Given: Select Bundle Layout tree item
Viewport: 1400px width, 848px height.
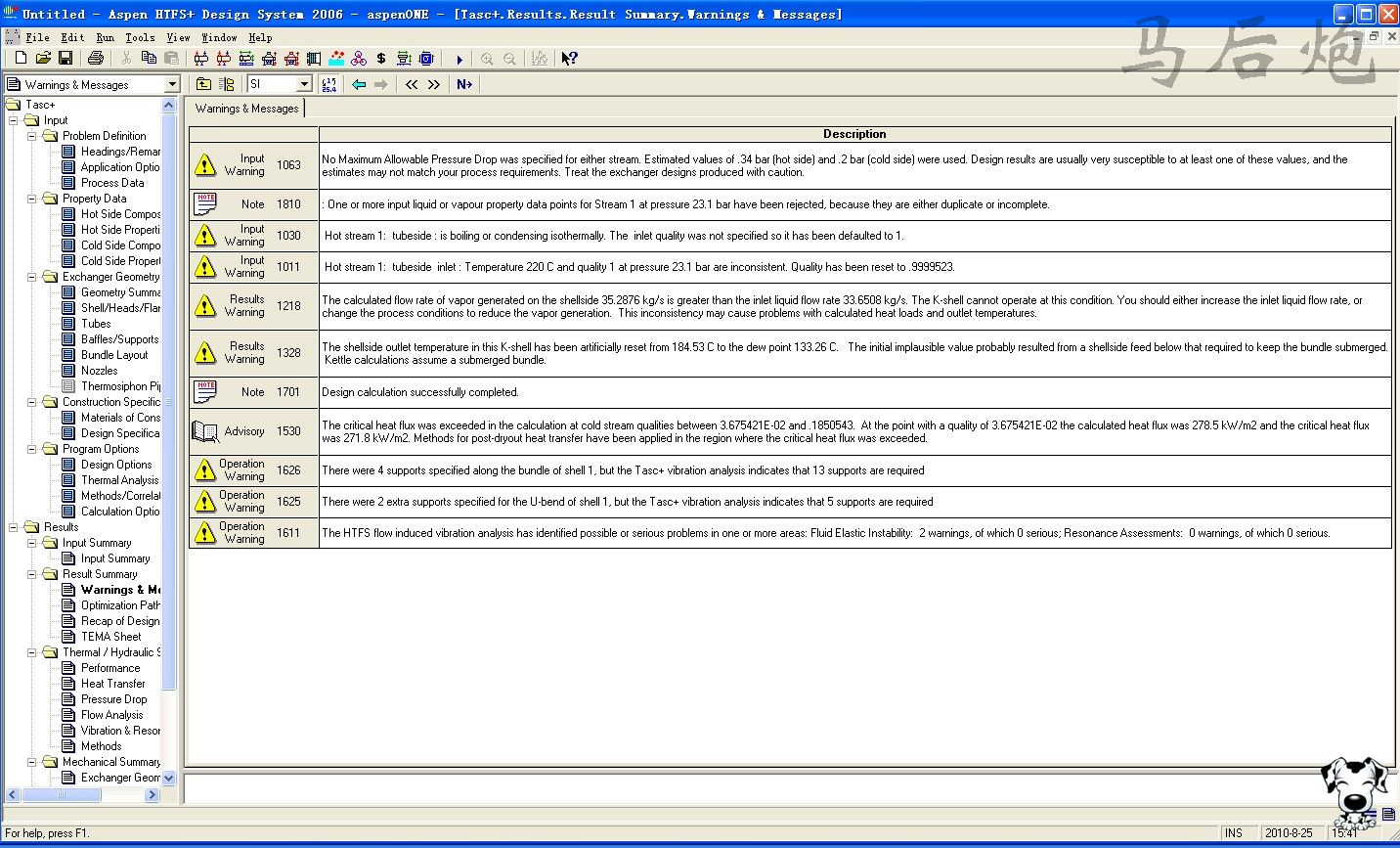Looking at the screenshot, I should coord(114,355).
